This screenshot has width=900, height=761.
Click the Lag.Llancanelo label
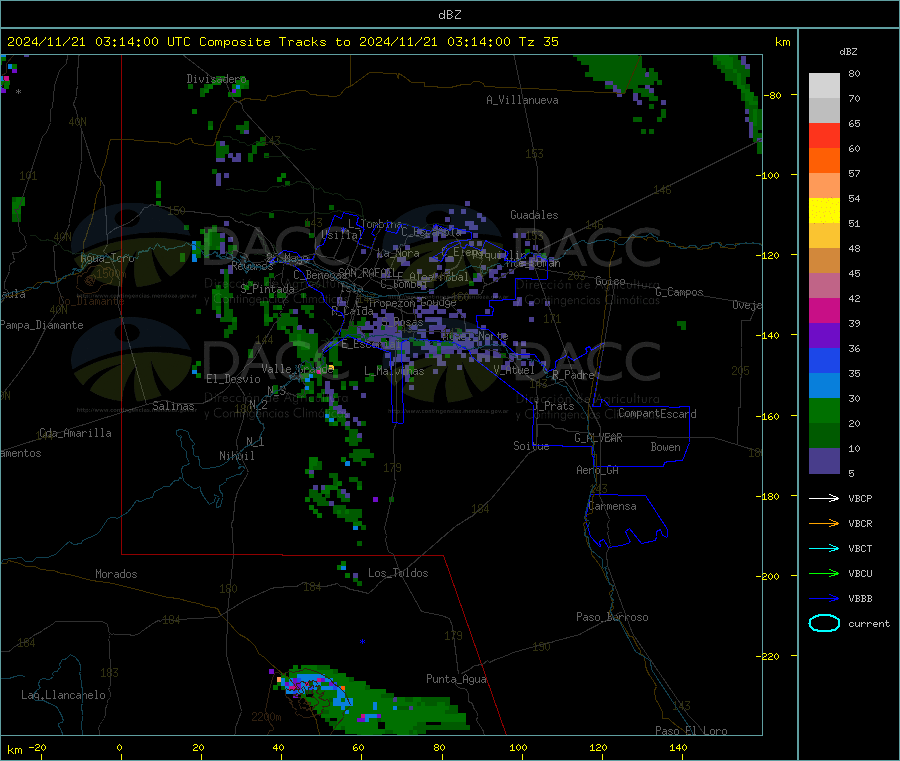click(x=63, y=695)
